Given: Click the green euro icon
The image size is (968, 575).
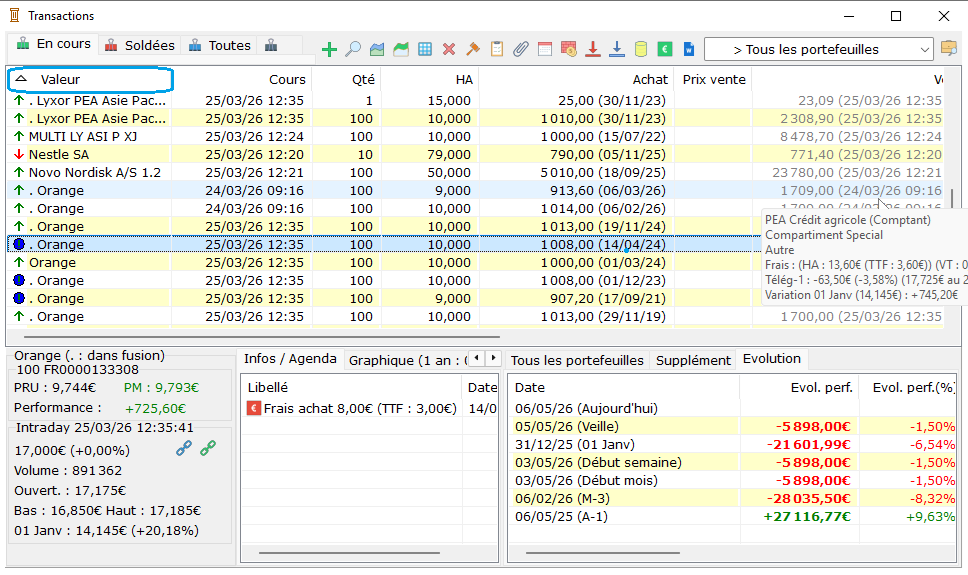Looking at the screenshot, I should click(x=665, y=49).
